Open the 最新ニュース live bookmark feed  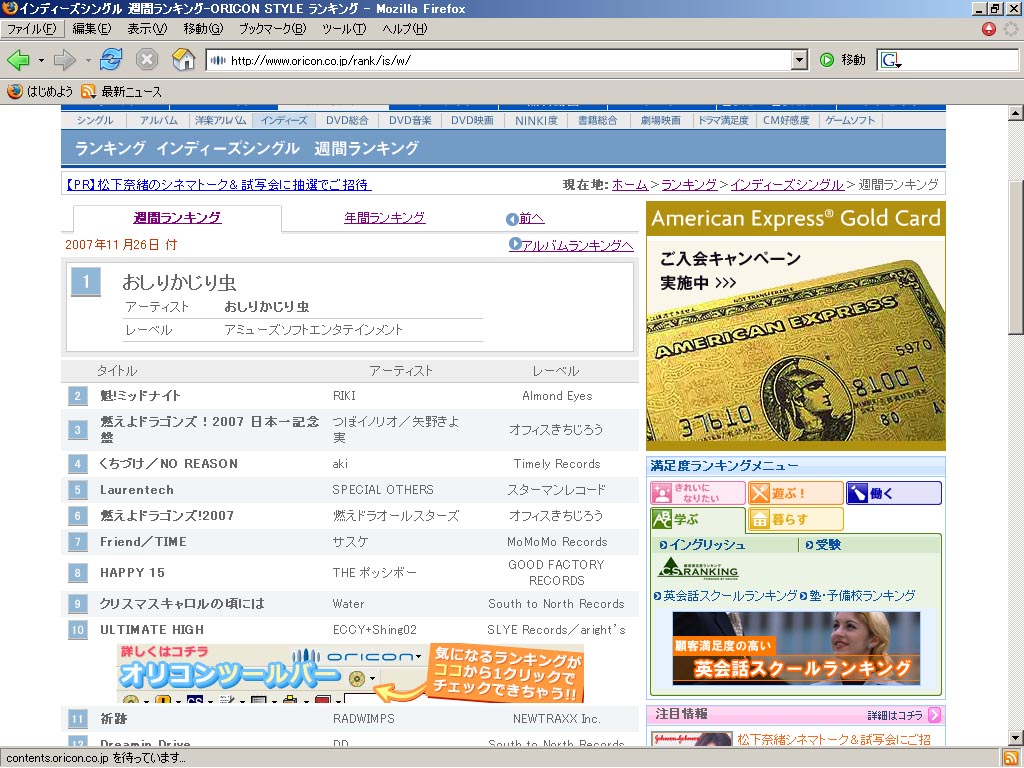point(121,91)
